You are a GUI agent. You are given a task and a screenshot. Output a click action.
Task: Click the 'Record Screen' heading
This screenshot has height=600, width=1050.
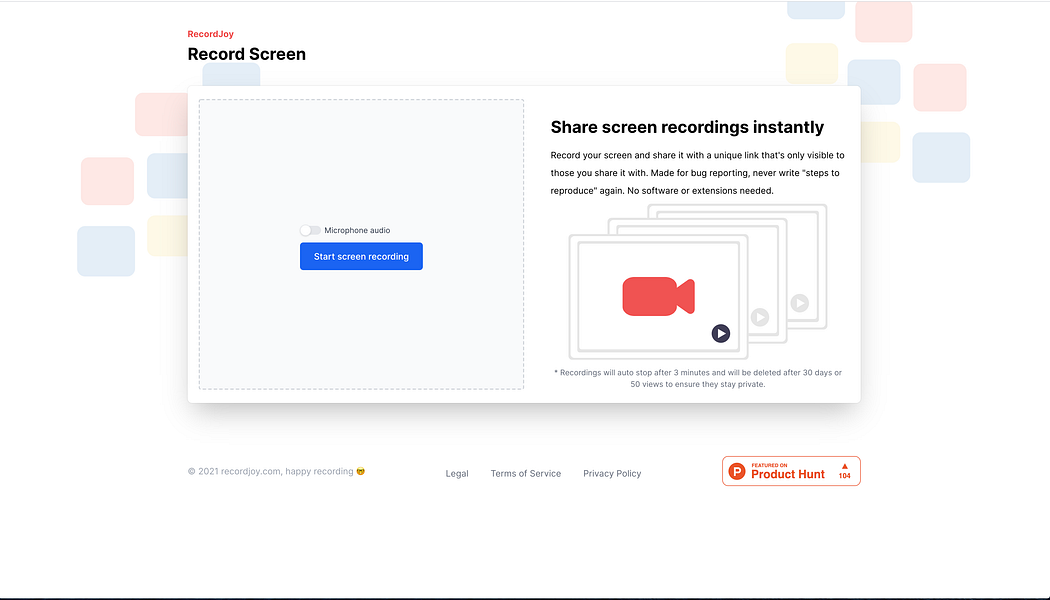point(246,54)
